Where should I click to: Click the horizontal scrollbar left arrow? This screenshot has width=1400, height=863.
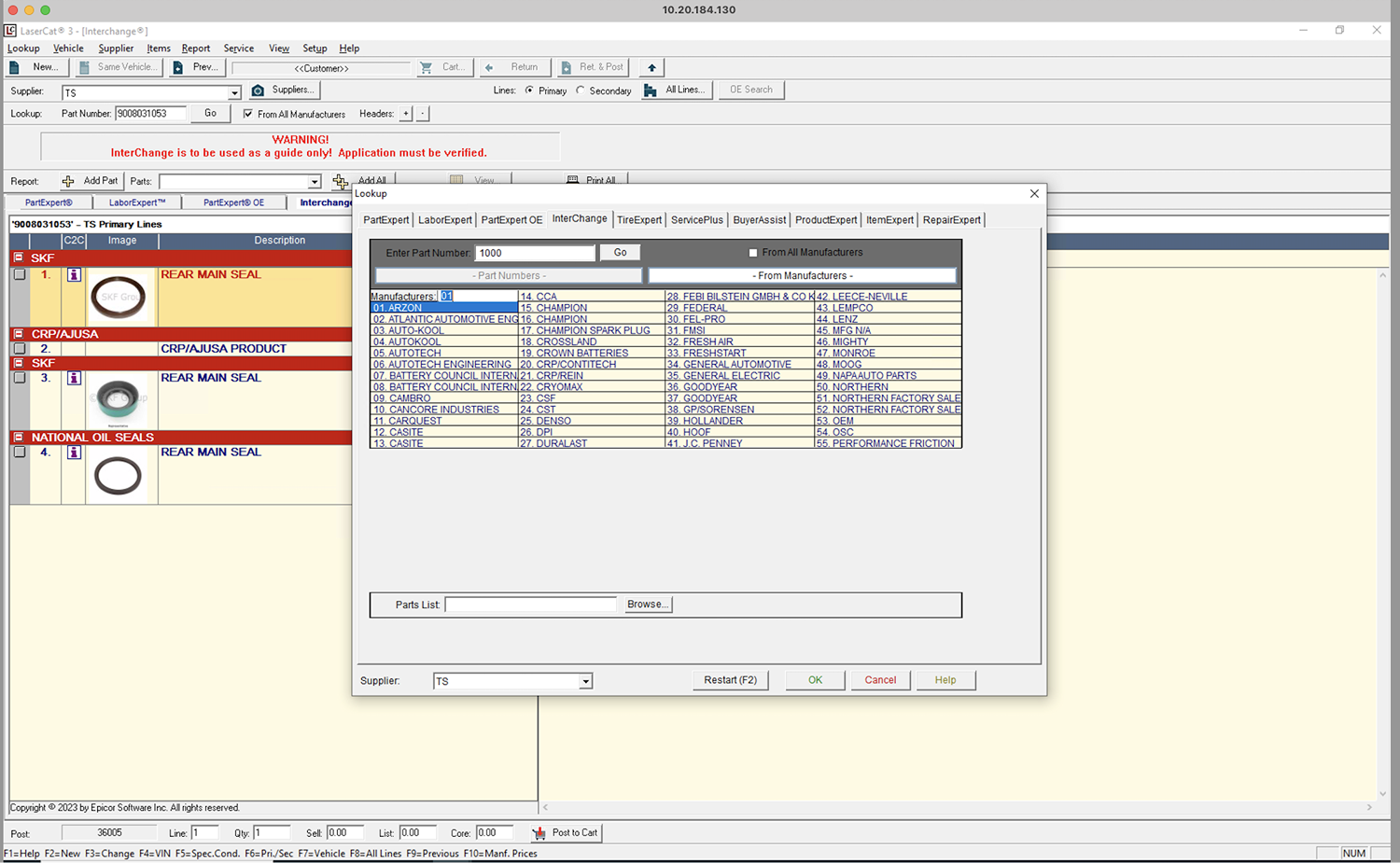point(545,808)
